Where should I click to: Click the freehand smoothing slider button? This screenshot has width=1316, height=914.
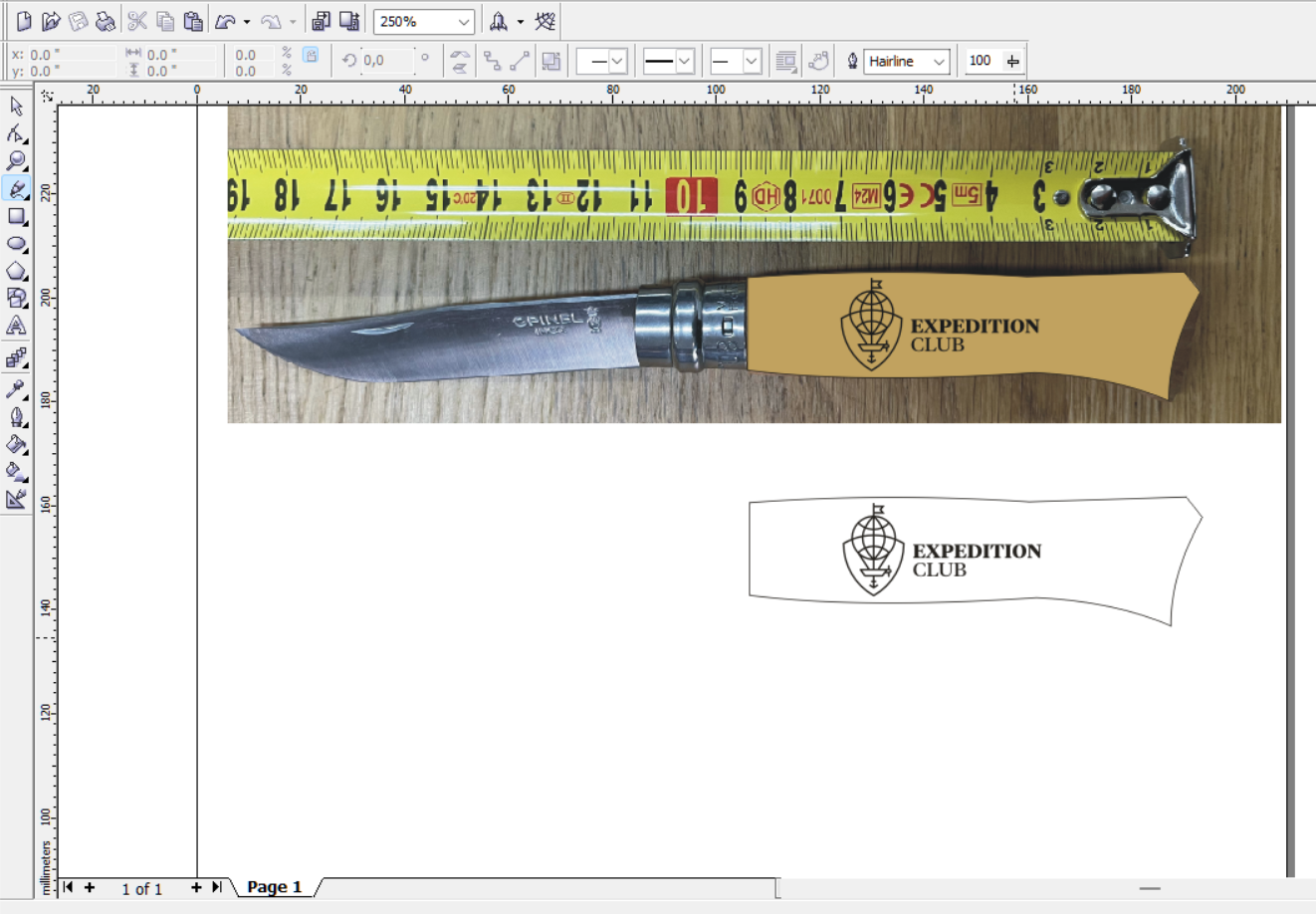(x=1013, y=62)
